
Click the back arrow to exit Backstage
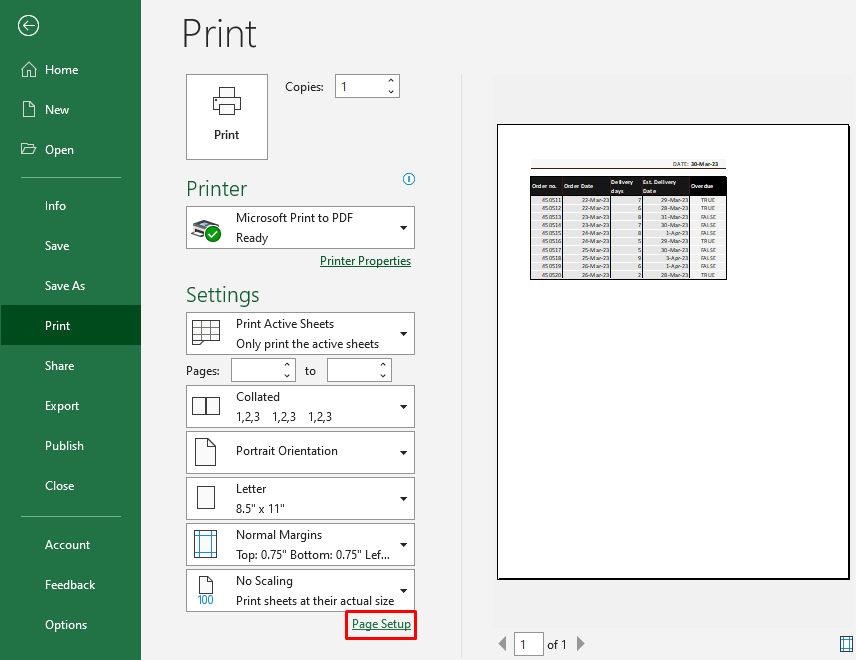coord(29,26)
